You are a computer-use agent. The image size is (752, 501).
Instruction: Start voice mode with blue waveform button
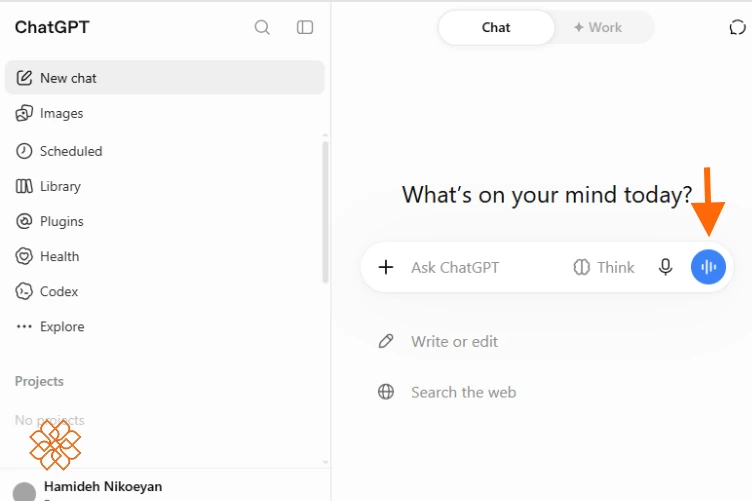tap(708, 267)
